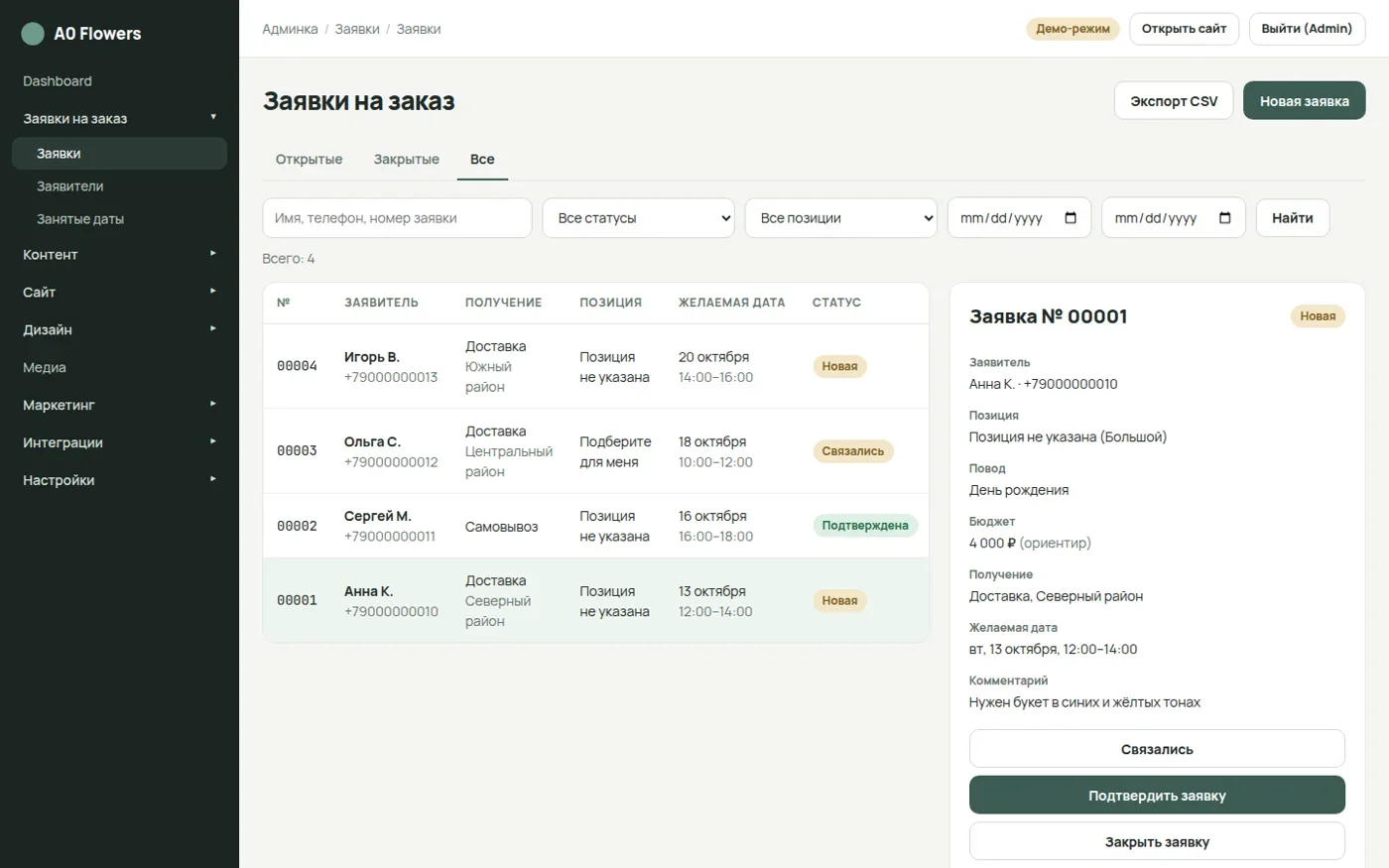Select request row 00001 Анна К.
Viewport: 1389px width, 868px height.
click(x=595, y=600)
